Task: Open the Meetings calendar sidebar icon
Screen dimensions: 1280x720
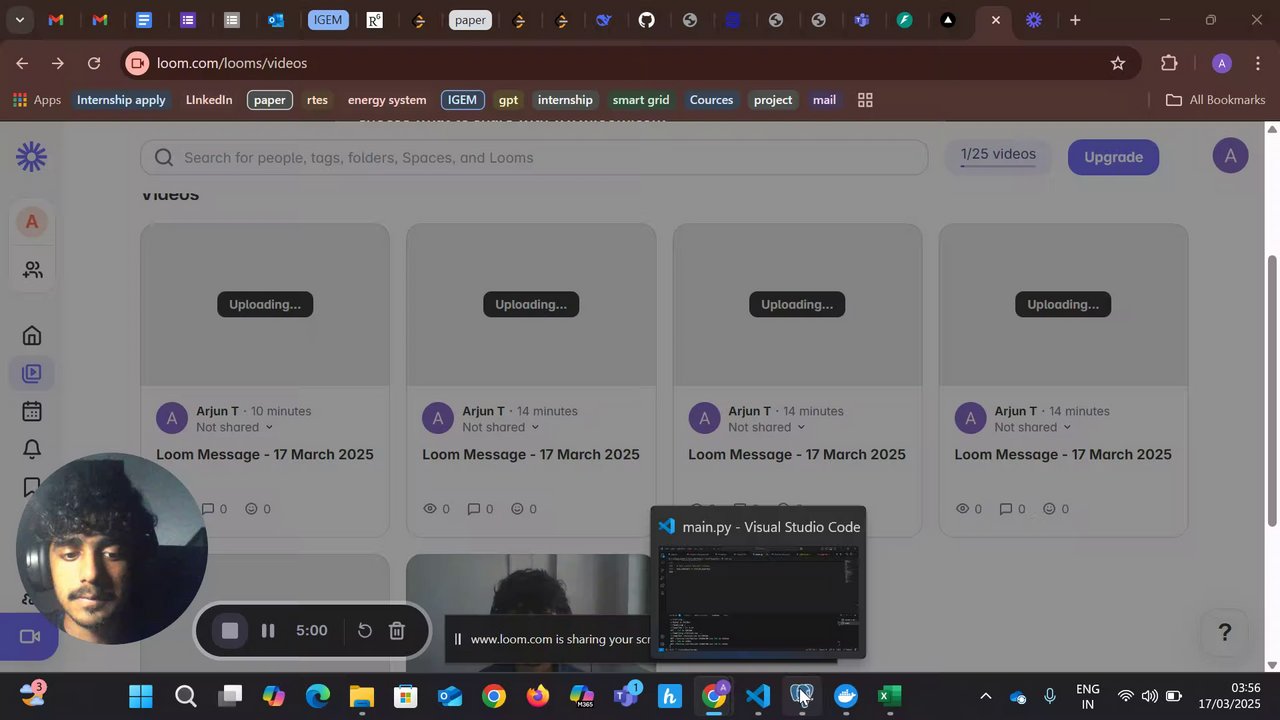Action: 32,411
